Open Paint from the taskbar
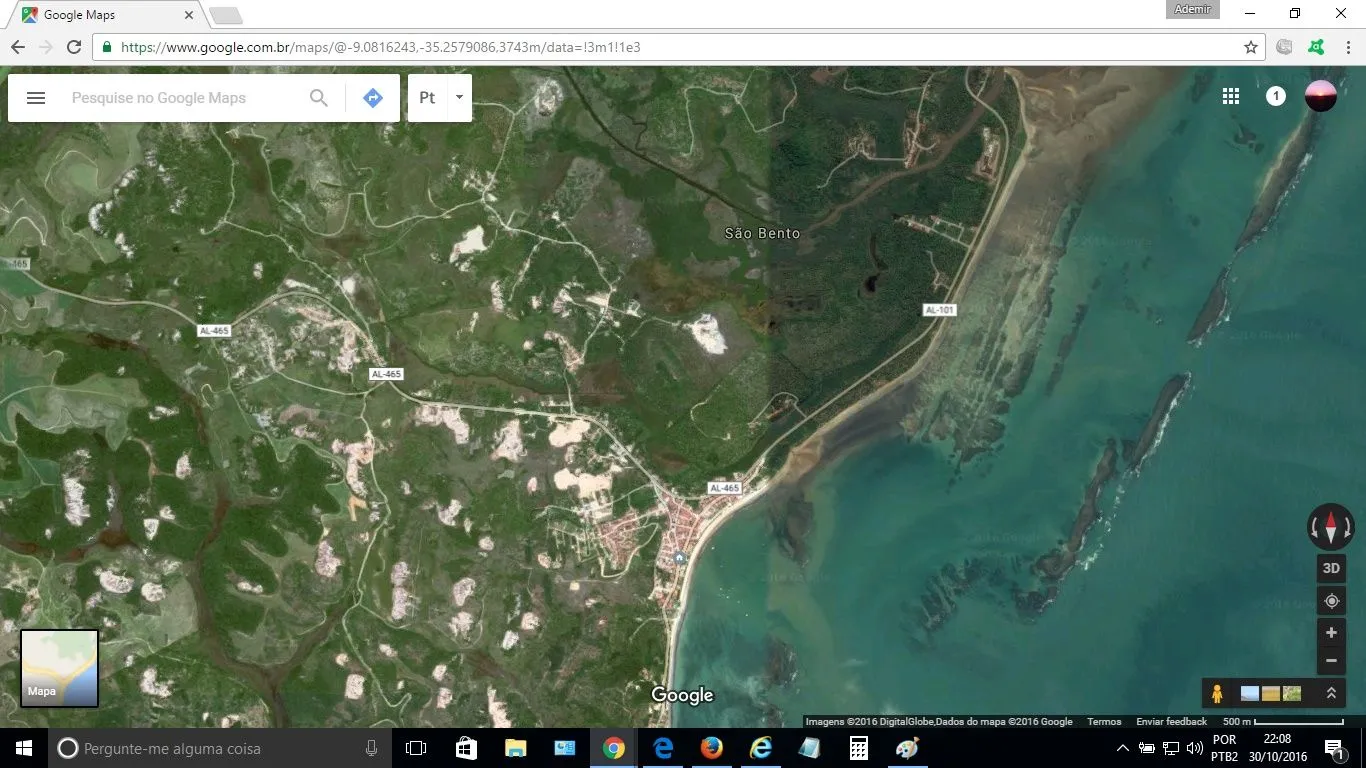The height and width of the screenshot is (768, 1366). tap(907, 748)
